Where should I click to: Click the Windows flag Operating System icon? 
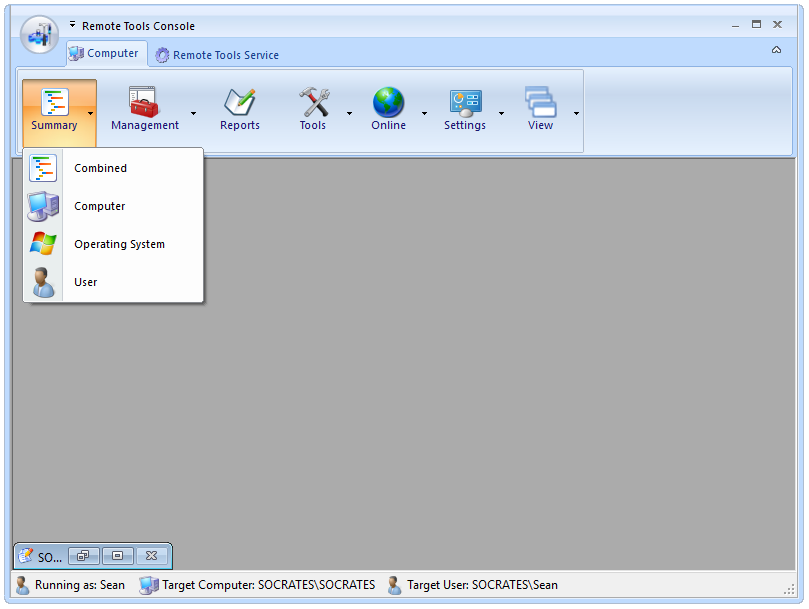(x=43, y=244)
